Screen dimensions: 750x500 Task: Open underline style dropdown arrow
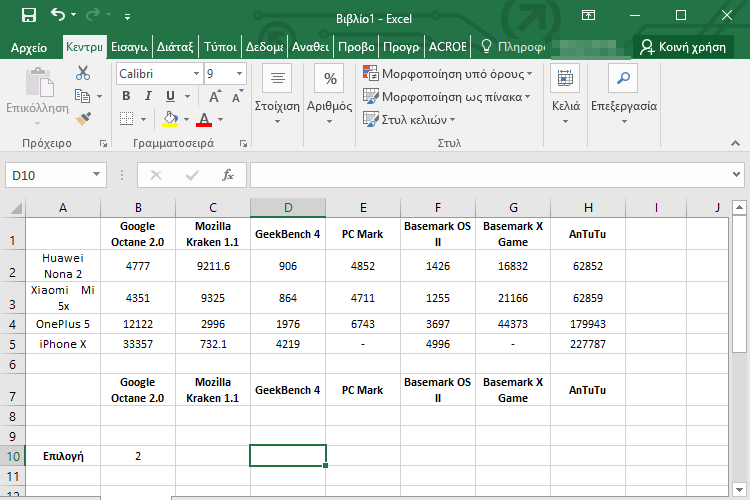(188, 97)
